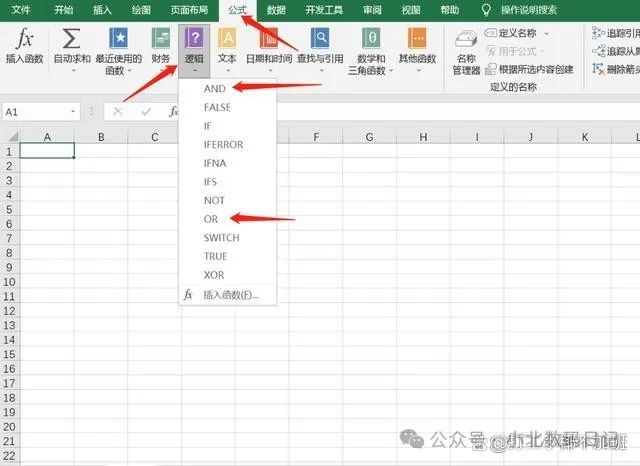The image size is (640, 466).
Task: Switch to the Page Layout (页面布局) tab
Action: coord(189,10)
